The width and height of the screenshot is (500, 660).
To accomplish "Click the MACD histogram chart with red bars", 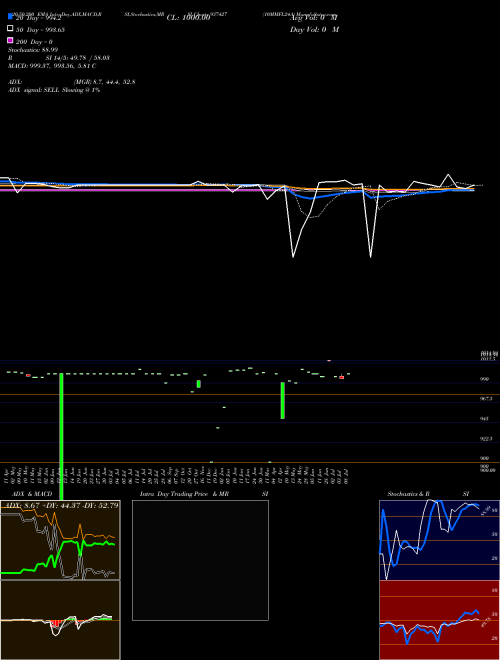I will [60, 620].
